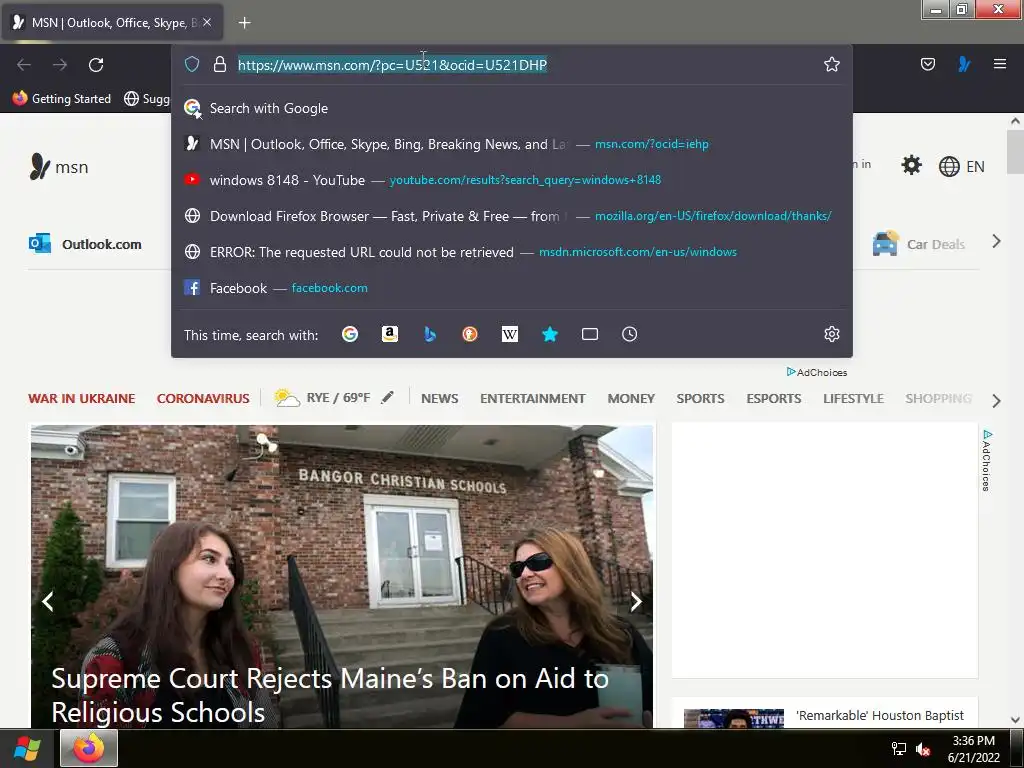
Task: Search bookmarks using the star shortcut
Action: click(x=550, y=334)
